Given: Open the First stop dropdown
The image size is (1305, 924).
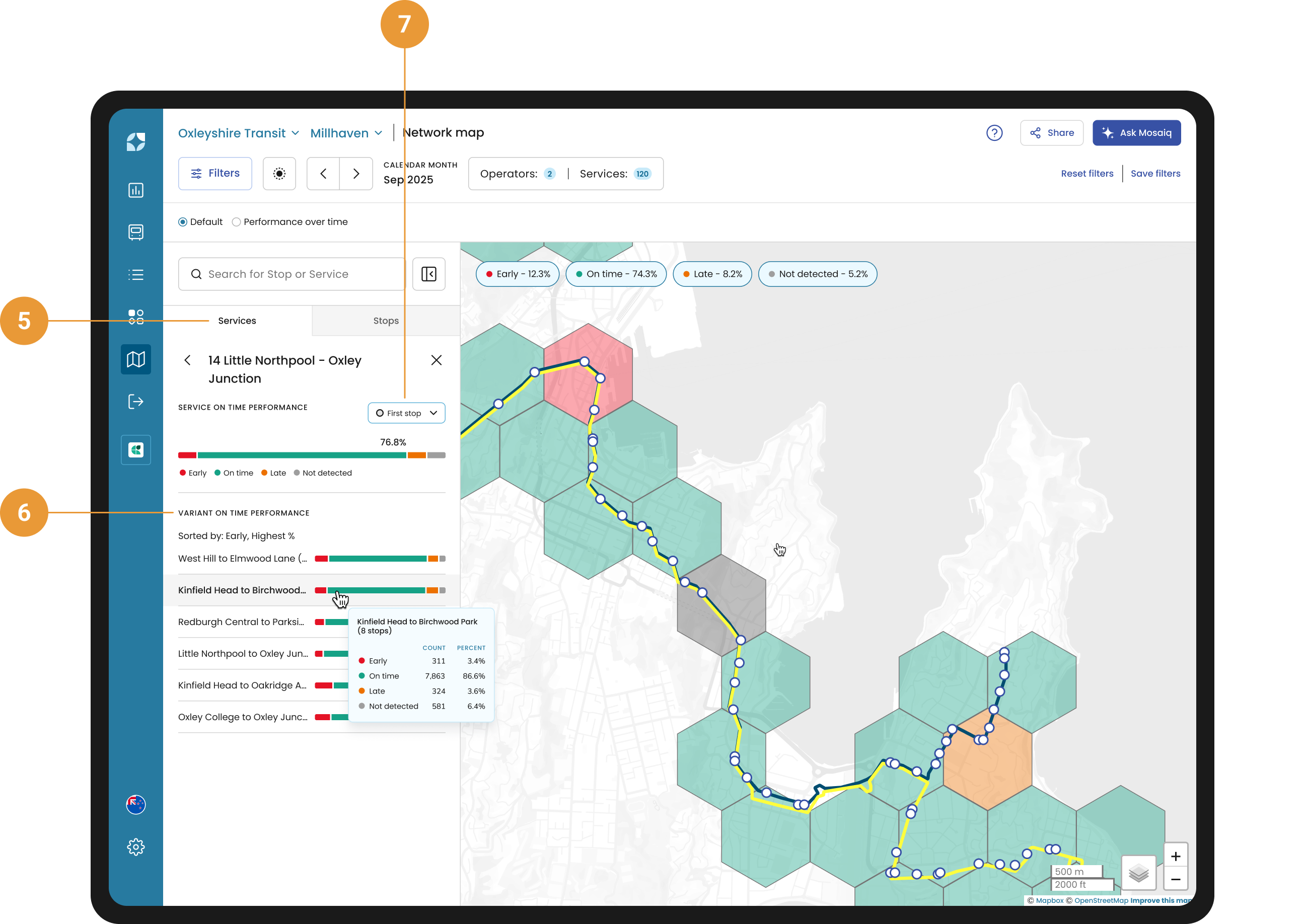Looking at the screenshot, I should pyautogui.click(x=406, y=413).
